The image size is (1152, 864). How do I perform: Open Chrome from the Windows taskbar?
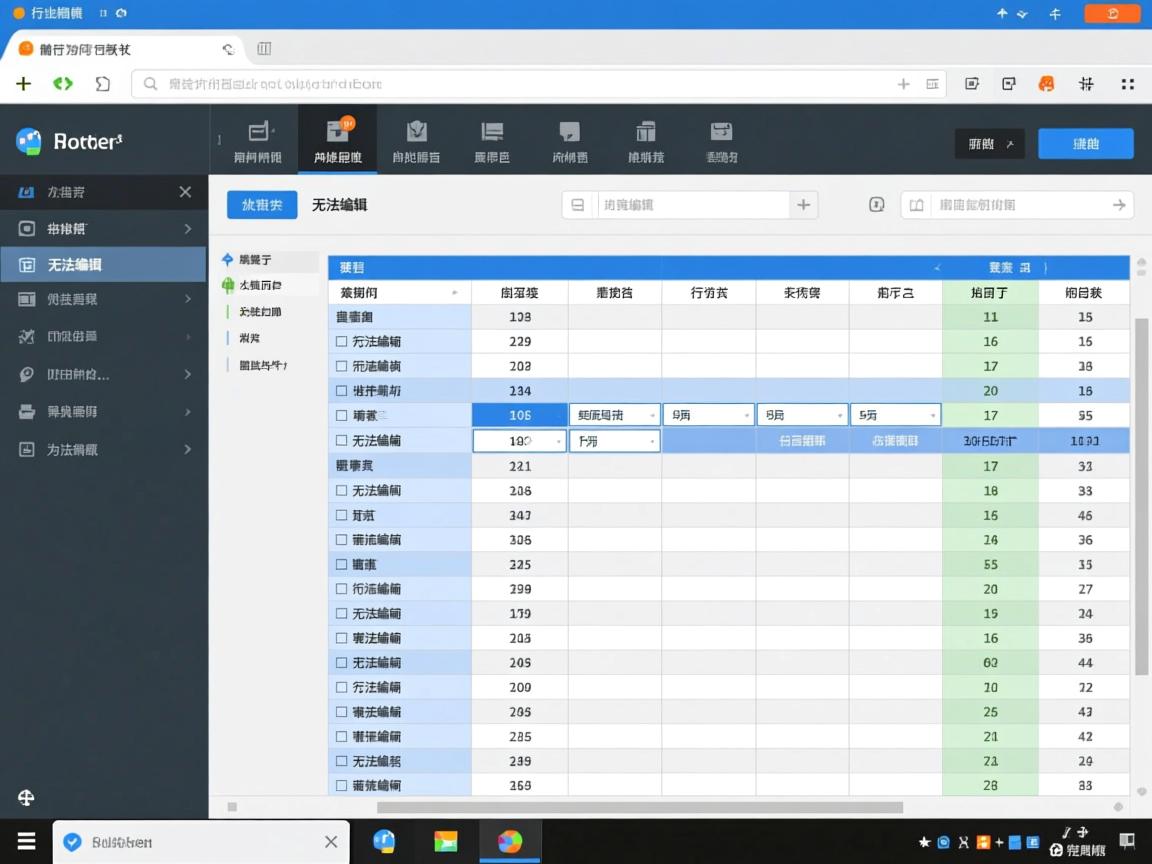click(510, 841)
